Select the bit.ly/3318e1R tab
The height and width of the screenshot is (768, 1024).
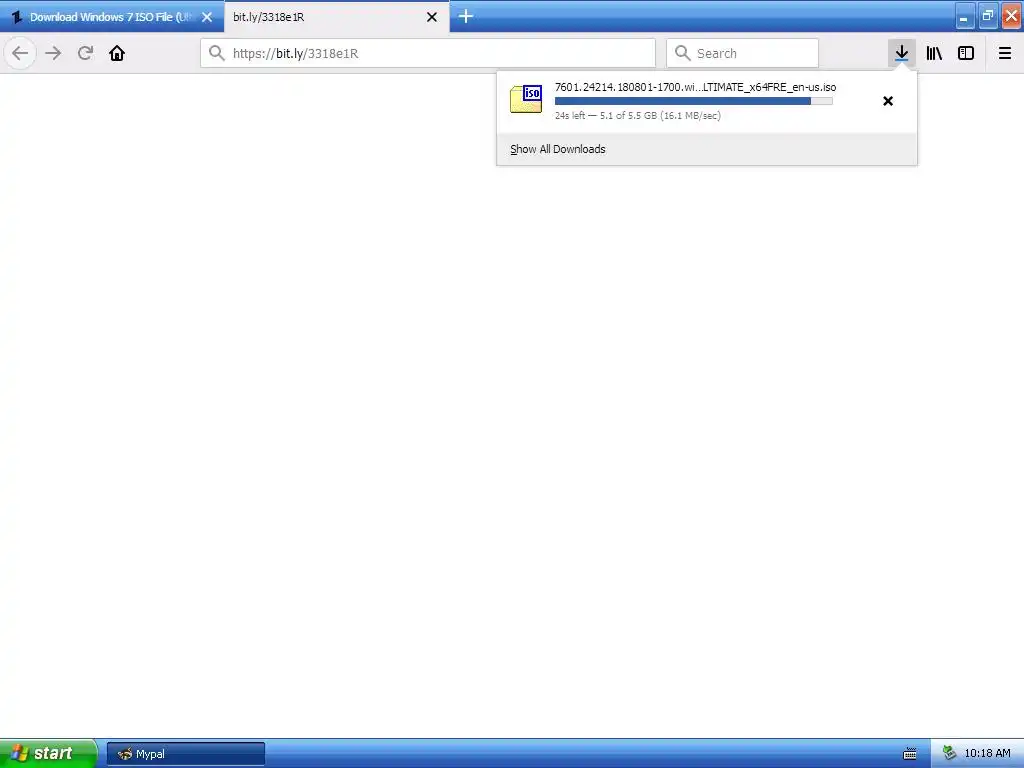(x=336, y=17)
